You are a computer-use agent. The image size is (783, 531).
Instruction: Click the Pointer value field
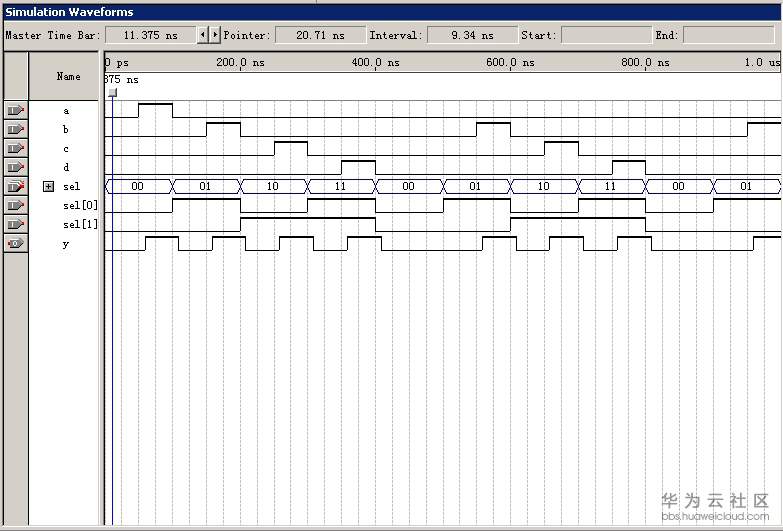(x=320, y=35)
